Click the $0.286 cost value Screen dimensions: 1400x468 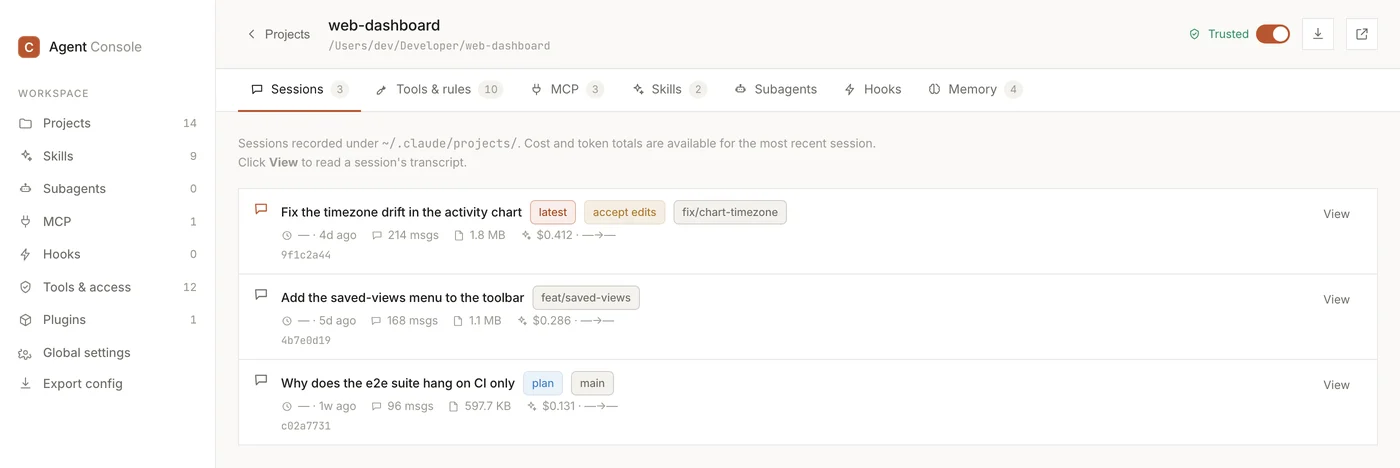(x=552, y=321)
